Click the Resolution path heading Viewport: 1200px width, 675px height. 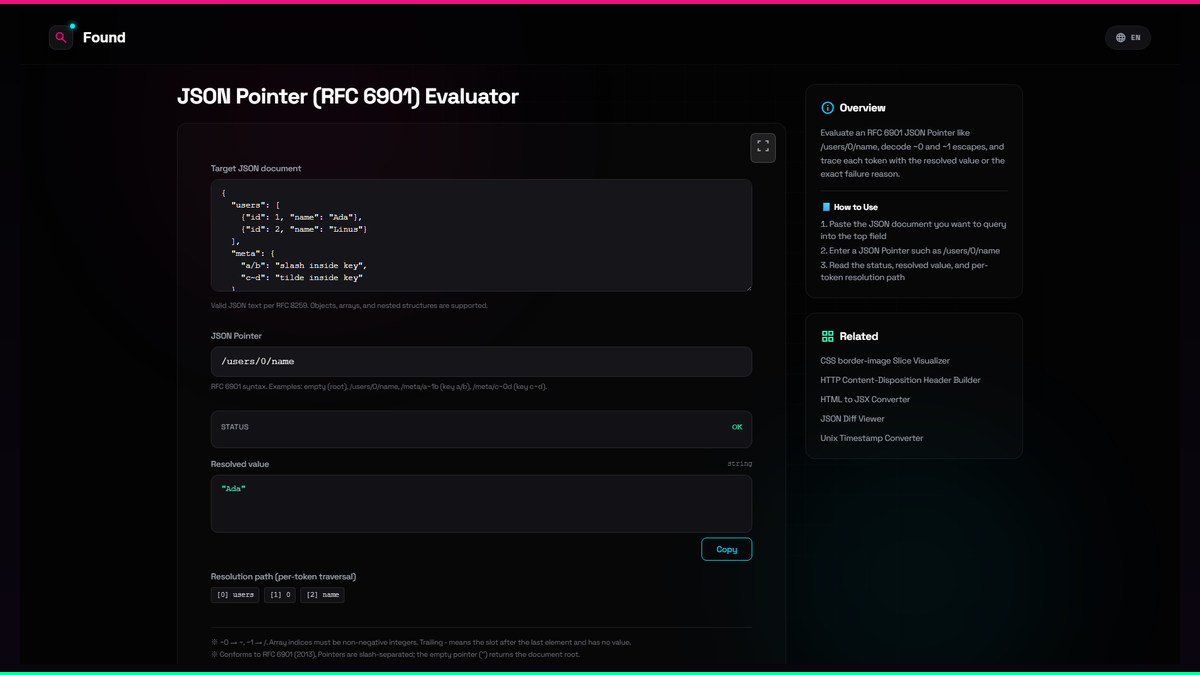pos(283,577)
